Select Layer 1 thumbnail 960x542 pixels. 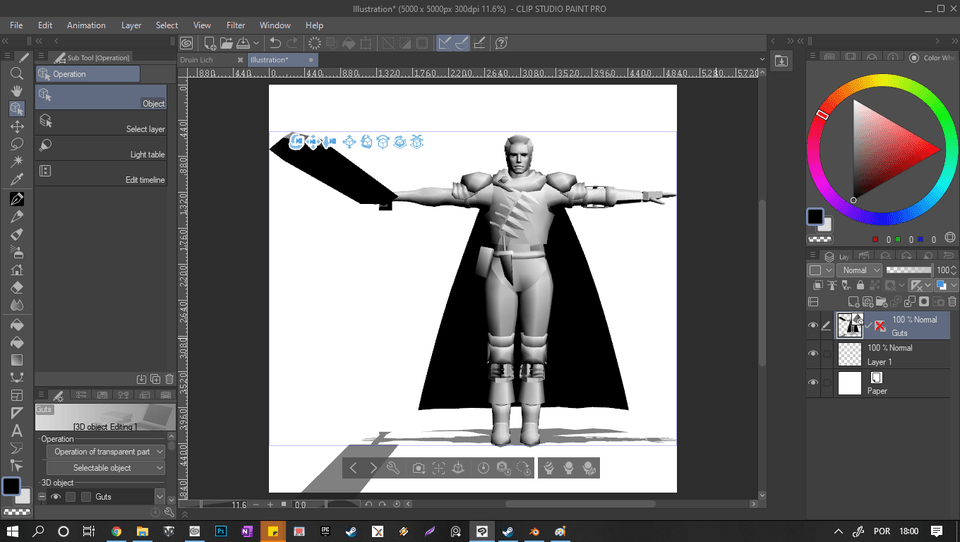coord(850,355)
